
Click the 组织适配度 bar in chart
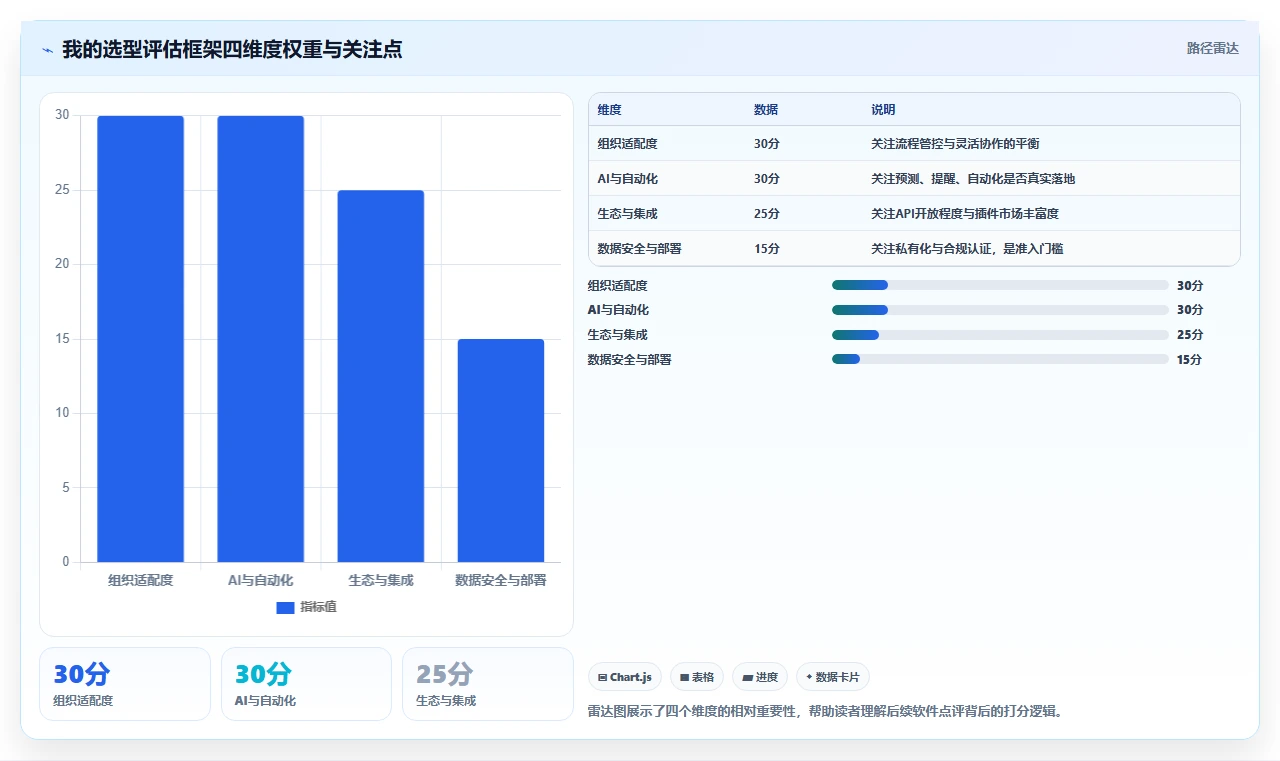pyautogui.click(x=140, y=339)
